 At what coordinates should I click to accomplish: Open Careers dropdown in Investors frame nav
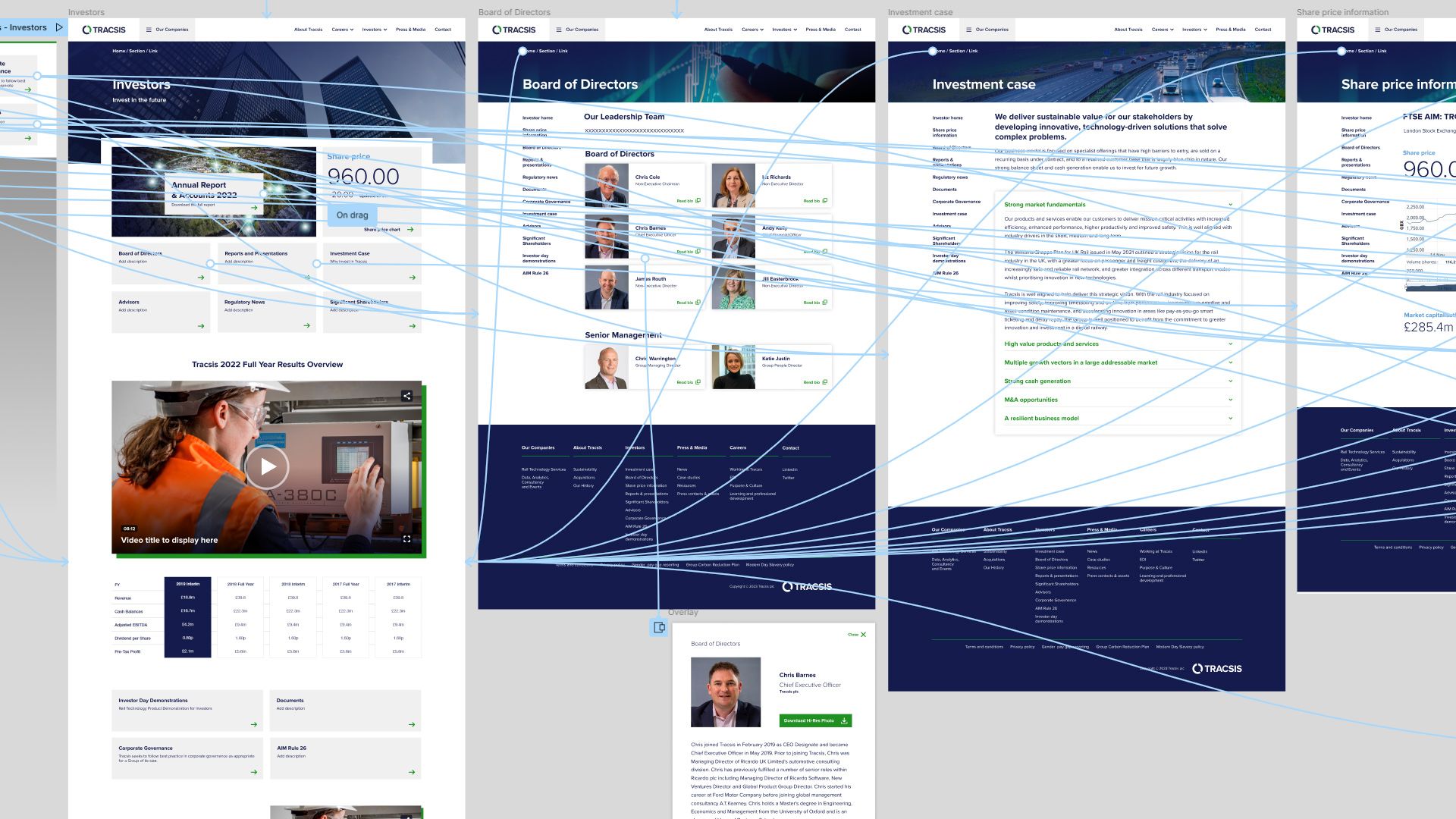[x=343, y=30]
